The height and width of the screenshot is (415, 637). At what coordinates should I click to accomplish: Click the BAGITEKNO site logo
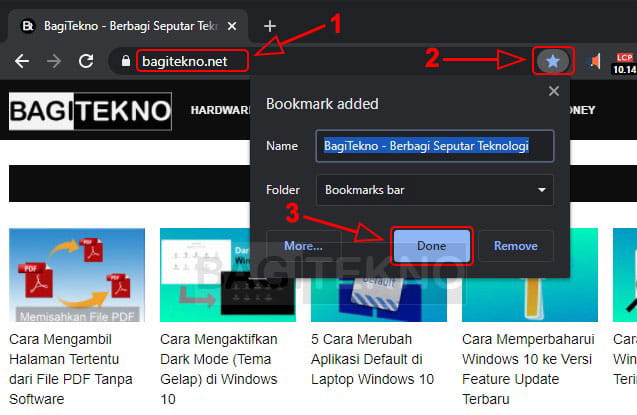90,111
